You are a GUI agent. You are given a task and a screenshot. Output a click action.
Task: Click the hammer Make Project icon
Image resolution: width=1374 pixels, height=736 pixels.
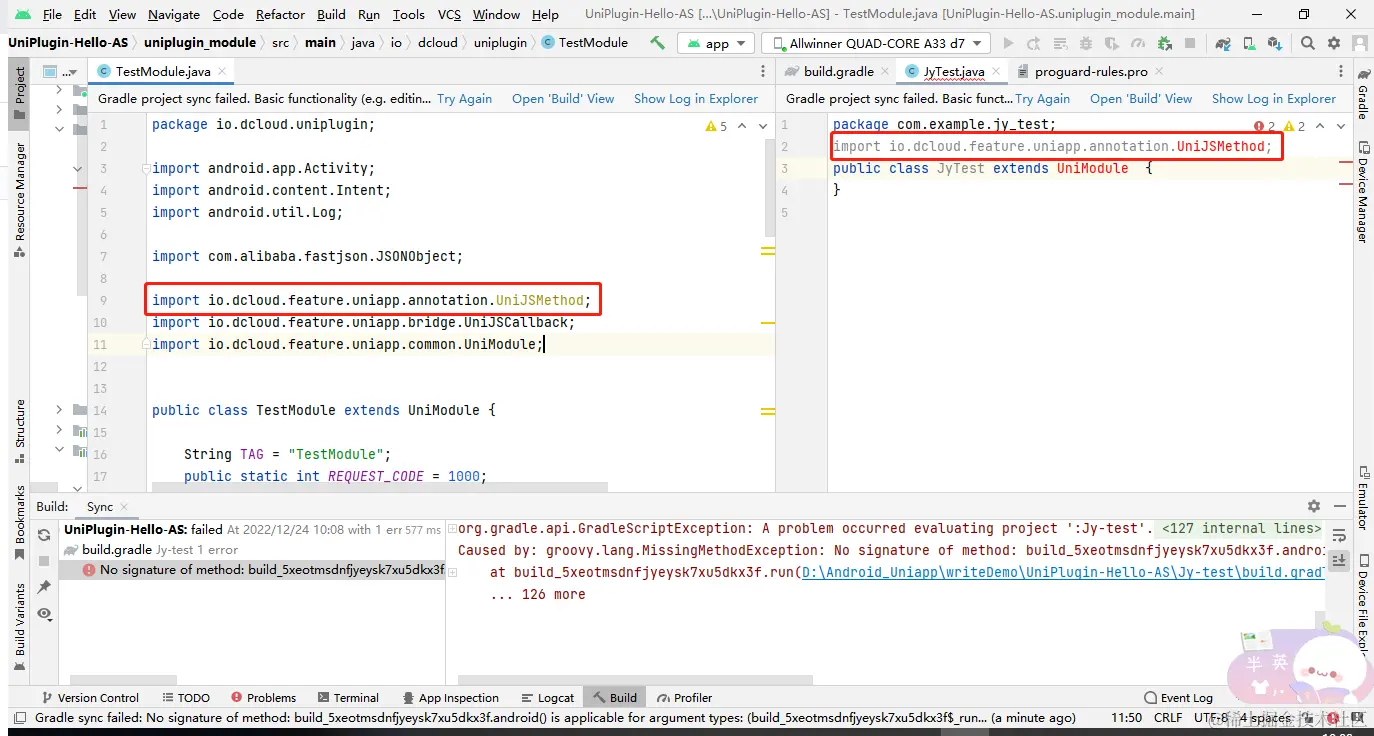[657, 43]
